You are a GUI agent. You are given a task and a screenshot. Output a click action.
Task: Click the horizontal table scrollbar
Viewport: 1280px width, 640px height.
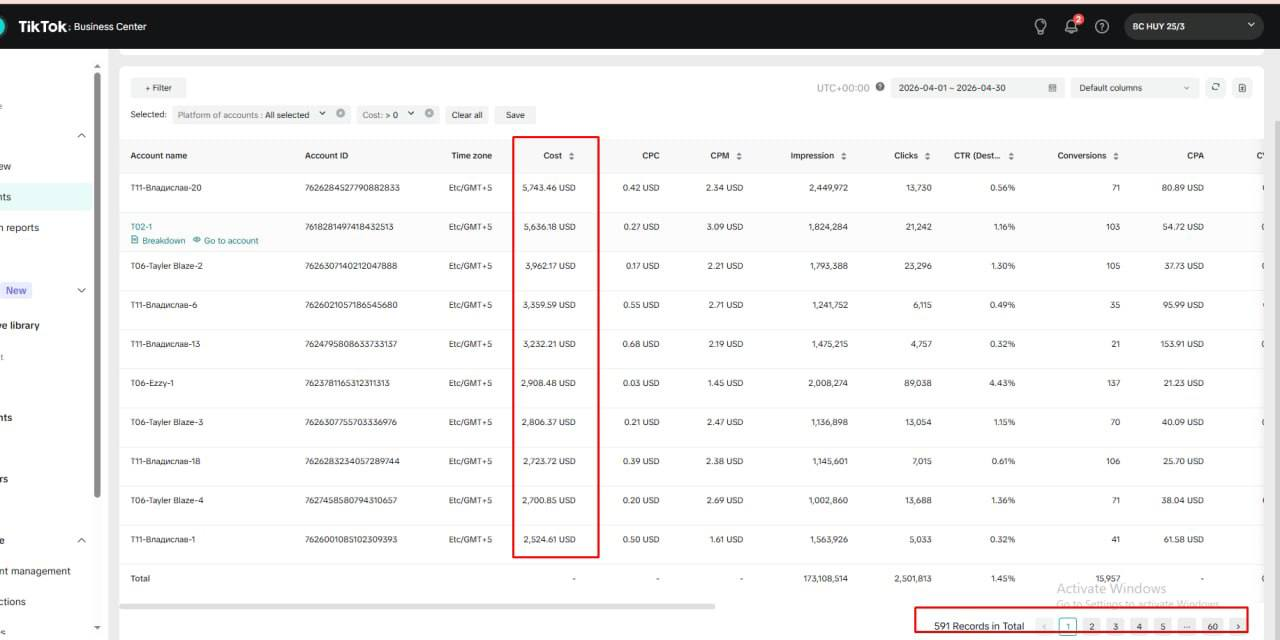click(x=417, y=606)
